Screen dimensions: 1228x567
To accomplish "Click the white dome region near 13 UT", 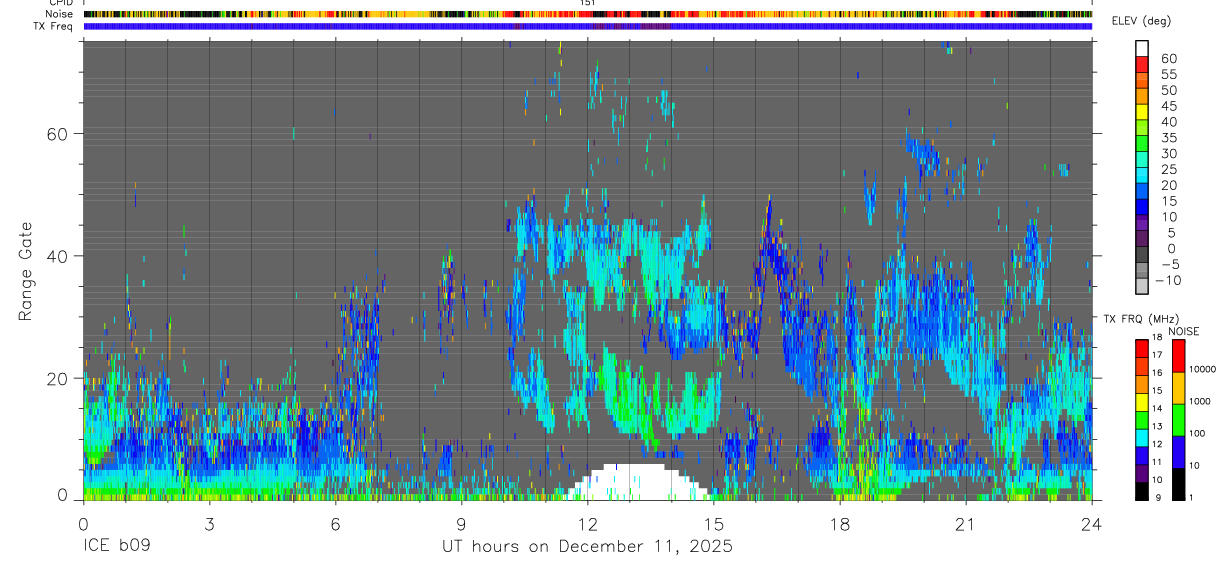I will (636, 482).
